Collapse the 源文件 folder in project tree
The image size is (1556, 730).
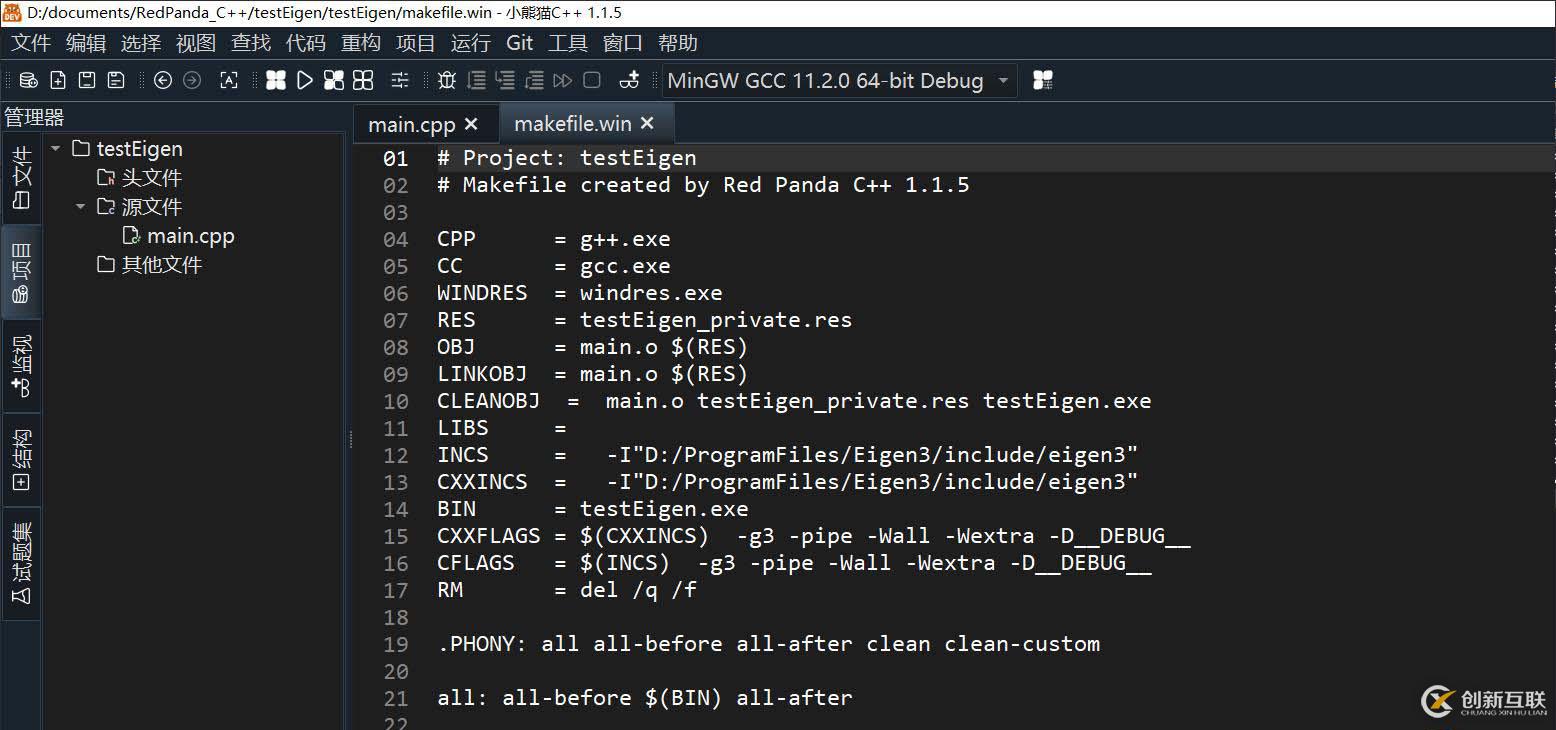coord(81,207)
